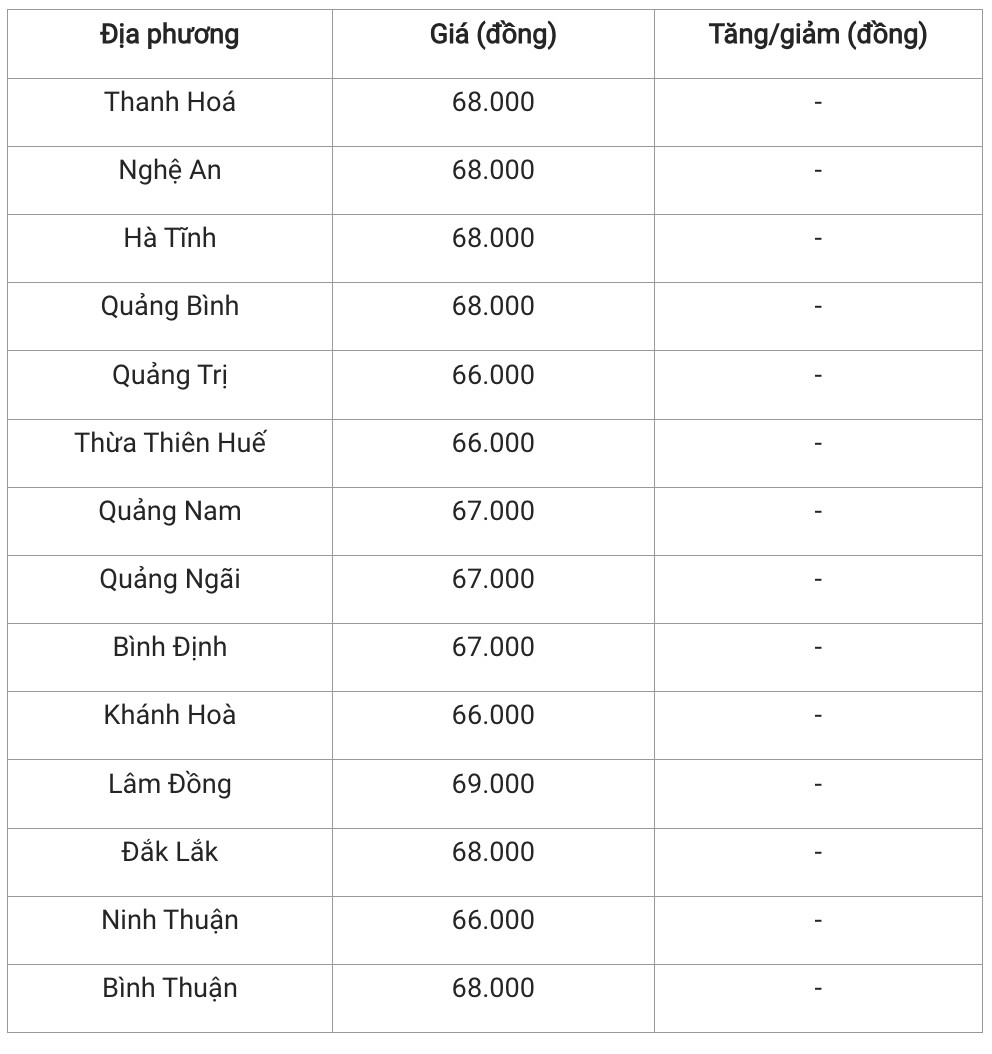Viewport: 992px width, 1054px height.
Task: Click the Quảng Nam locality name
Action: (x=170, y=511)
